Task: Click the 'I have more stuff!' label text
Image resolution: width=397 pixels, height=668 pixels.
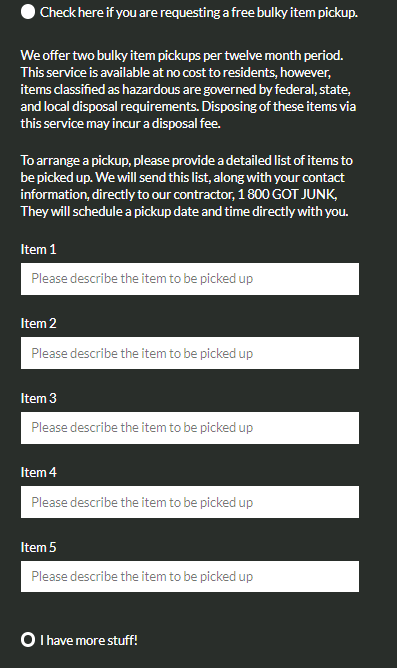Action: tap(89, 640)
